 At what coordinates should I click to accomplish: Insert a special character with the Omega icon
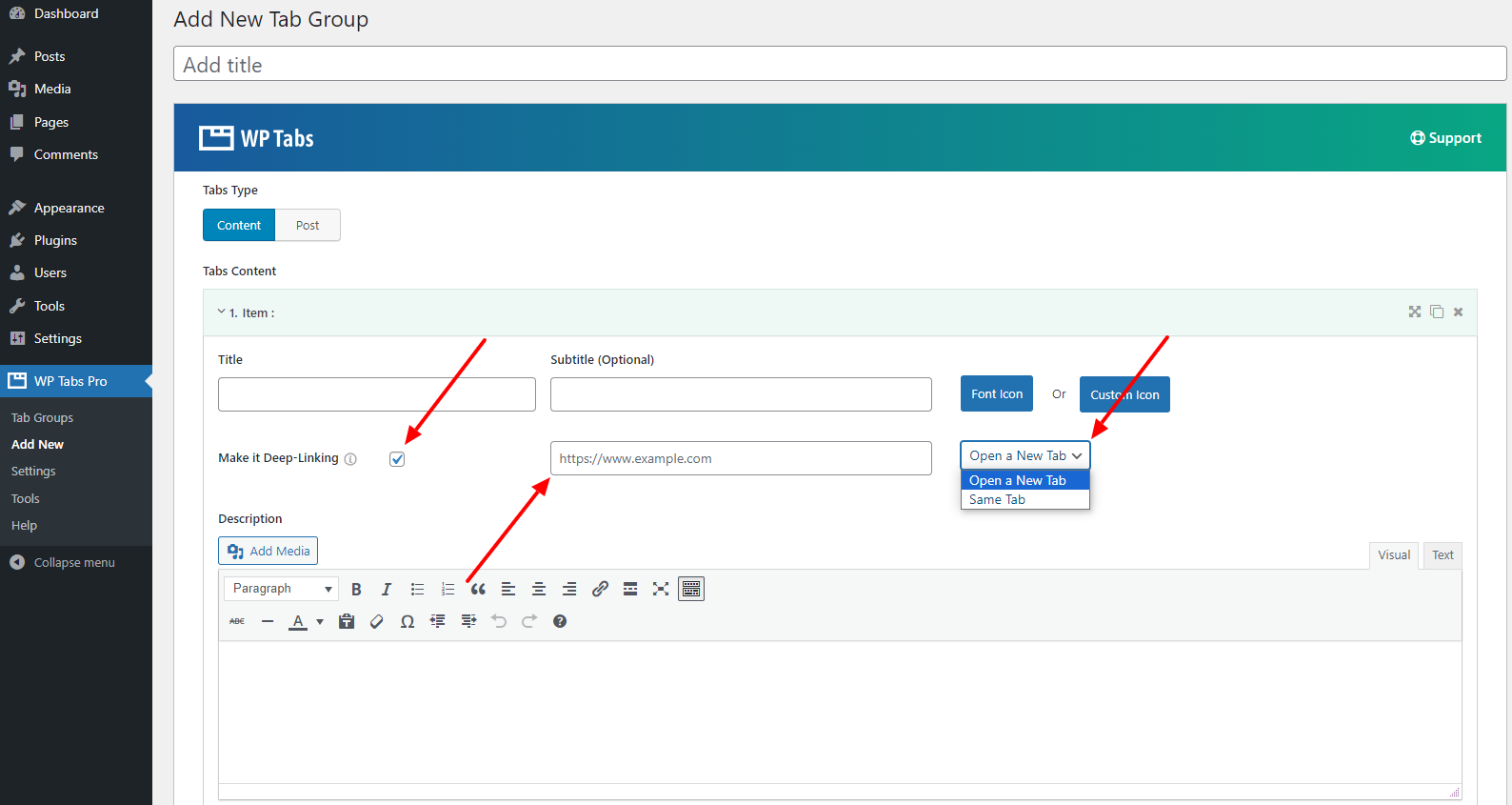[x=408, y=621]
